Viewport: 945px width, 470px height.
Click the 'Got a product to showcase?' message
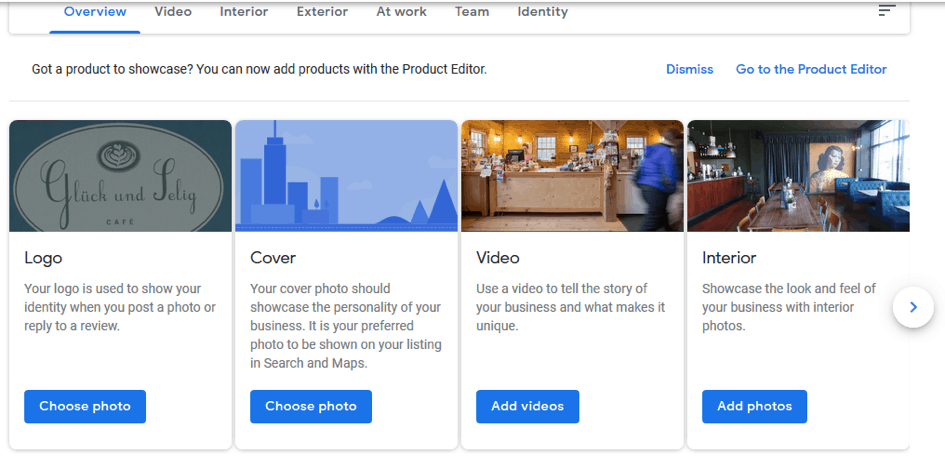pos(259,69)
